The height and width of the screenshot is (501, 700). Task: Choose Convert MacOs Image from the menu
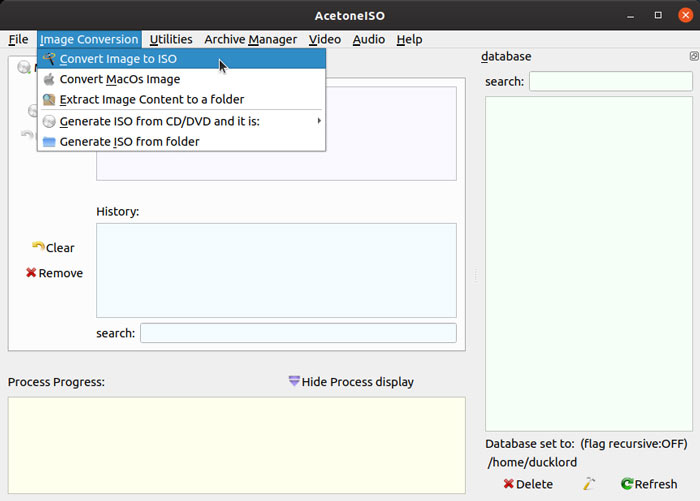pos(120,79)
